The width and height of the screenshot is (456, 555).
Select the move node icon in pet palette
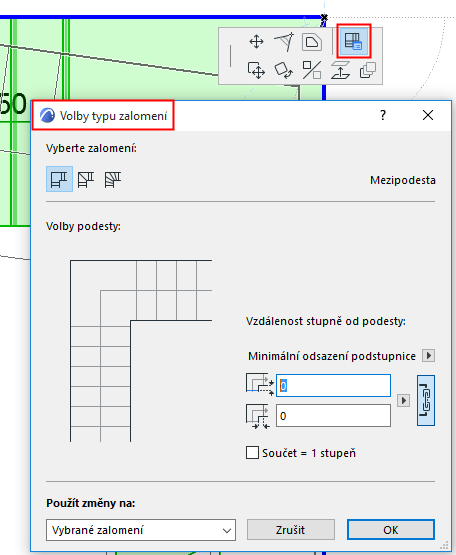tap(256, 42)
